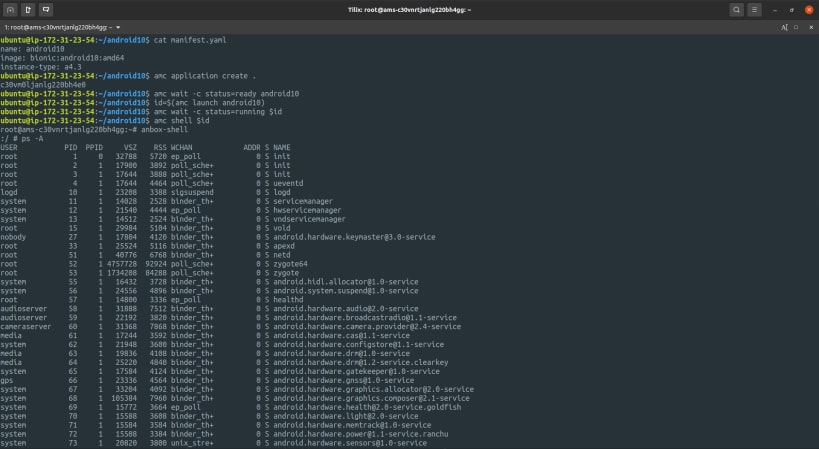Viewport: 819px width, 449px height.
Task: Click 'android.hardware.graphics.composer@2.1-service' entry
Action: [371, 398]
